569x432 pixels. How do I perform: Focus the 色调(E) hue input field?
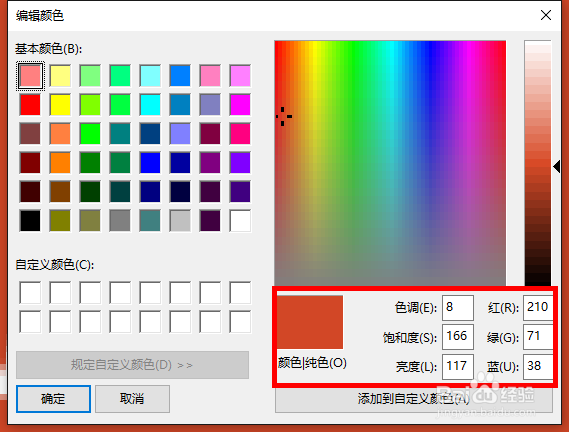[458, 307]
